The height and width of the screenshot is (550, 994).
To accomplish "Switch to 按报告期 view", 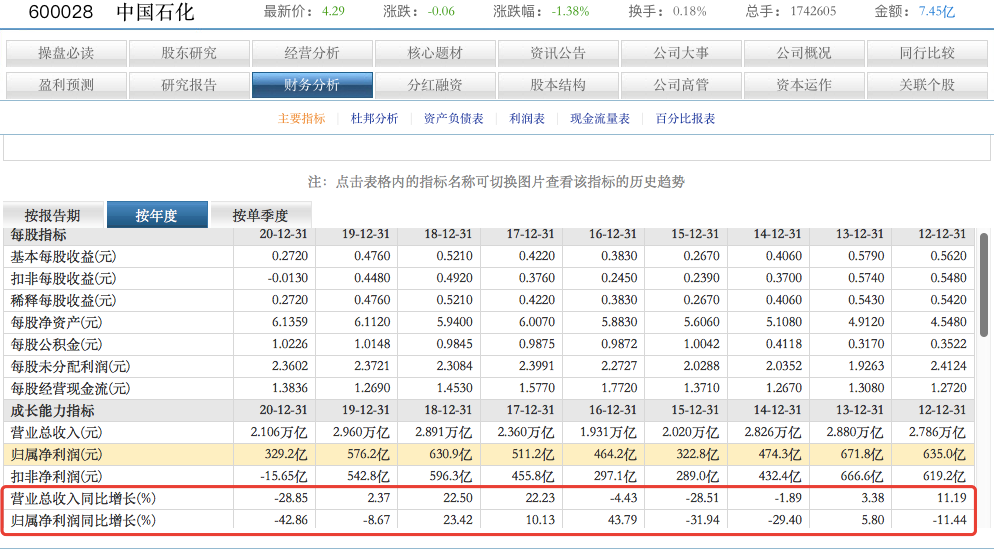I will click(53, 215).
